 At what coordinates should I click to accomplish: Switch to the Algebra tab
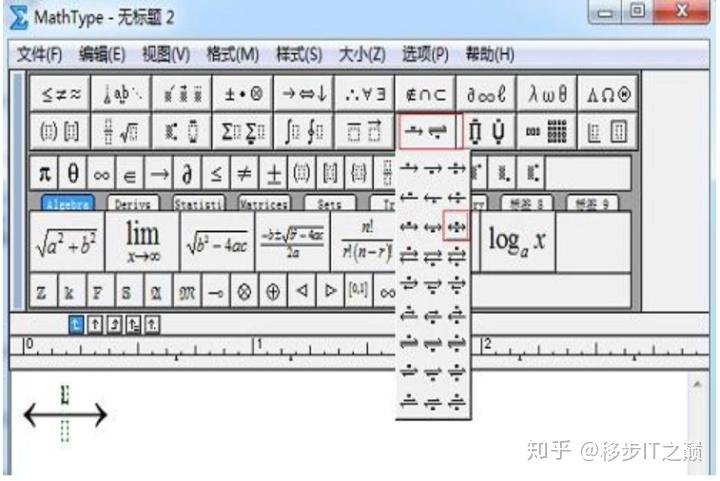68,203
